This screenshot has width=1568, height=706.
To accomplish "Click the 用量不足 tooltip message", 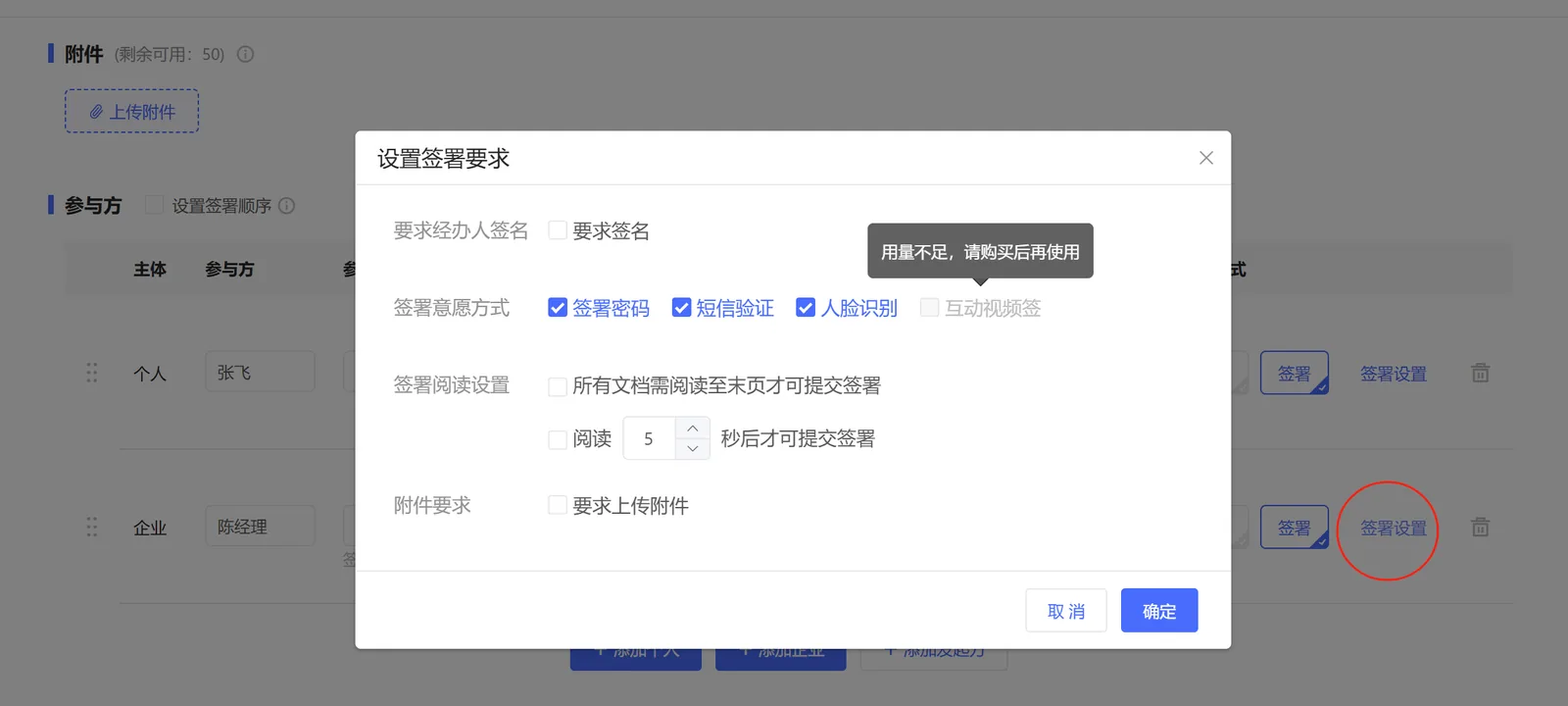I will tap(980, 251).
